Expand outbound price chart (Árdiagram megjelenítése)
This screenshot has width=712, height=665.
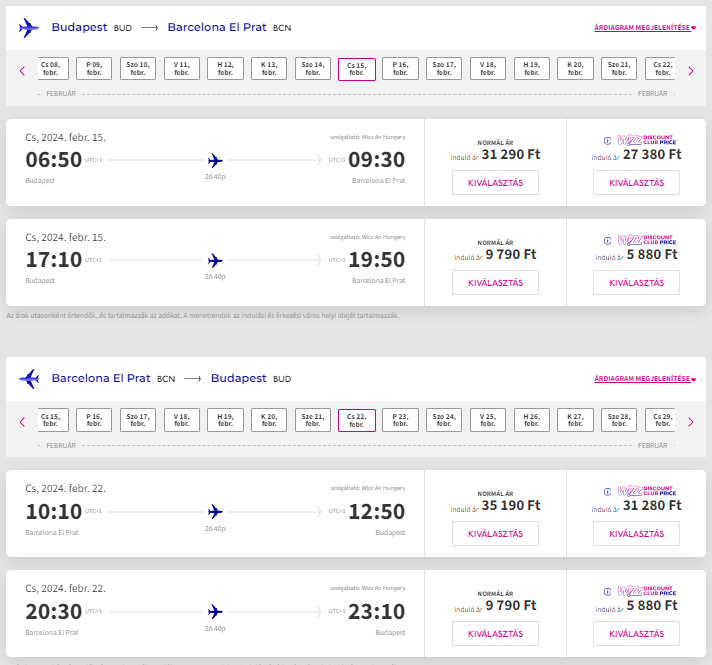pyautogui.click(x=645, y=28)
